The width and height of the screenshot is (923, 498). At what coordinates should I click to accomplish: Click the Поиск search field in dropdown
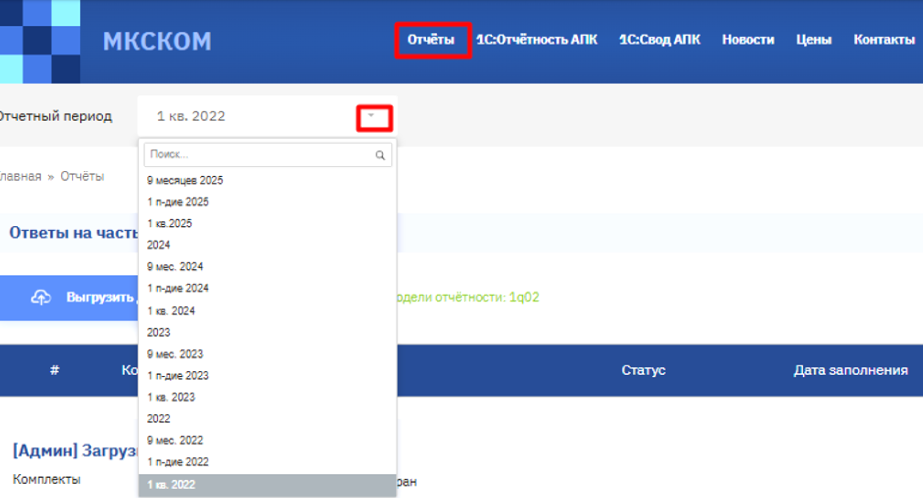point(258,156)
